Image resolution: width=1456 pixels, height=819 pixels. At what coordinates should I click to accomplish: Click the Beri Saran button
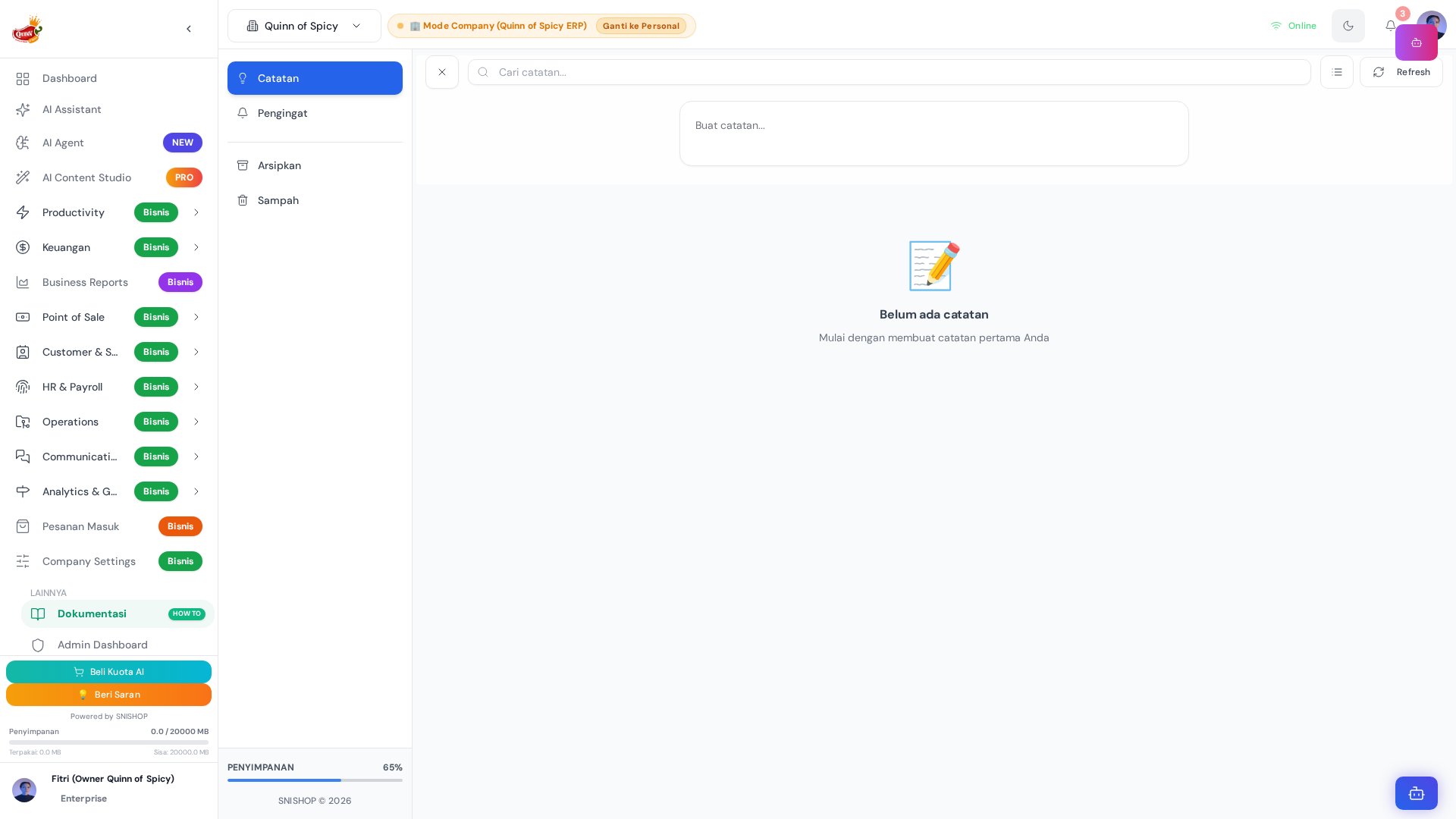108,695
